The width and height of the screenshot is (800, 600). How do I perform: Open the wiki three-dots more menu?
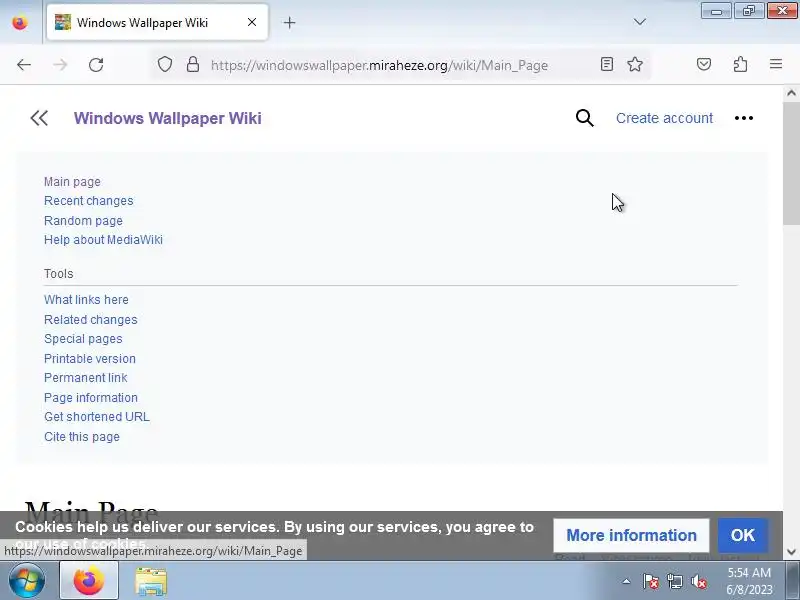[x=744, y=118]
